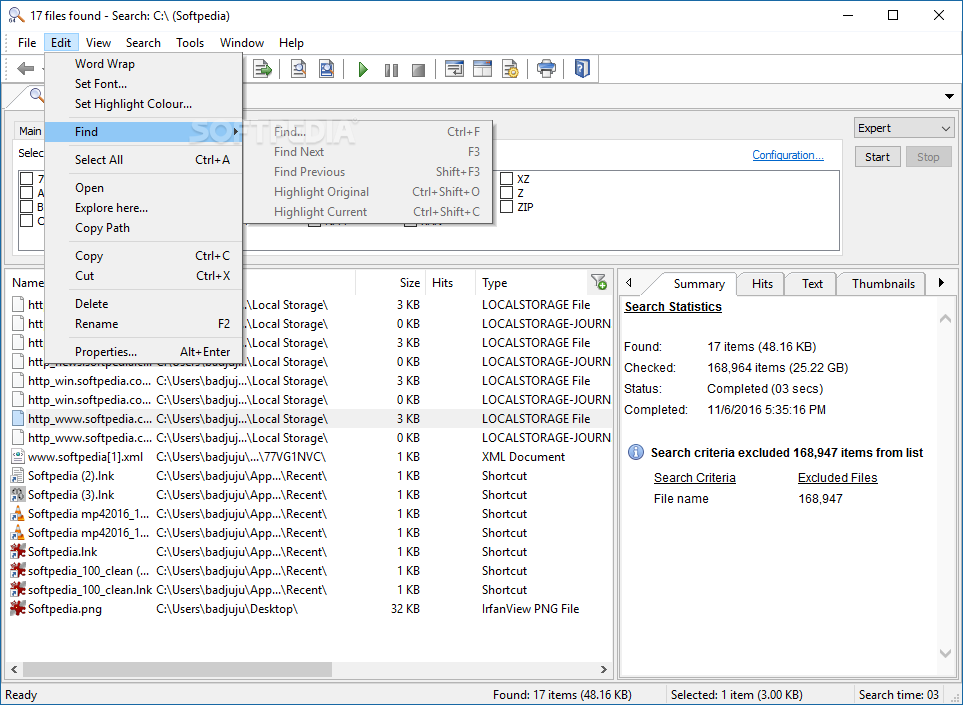Click the magnifier icon on the search tab
This screenshot has height=705, width=963.
coord(37,95)
